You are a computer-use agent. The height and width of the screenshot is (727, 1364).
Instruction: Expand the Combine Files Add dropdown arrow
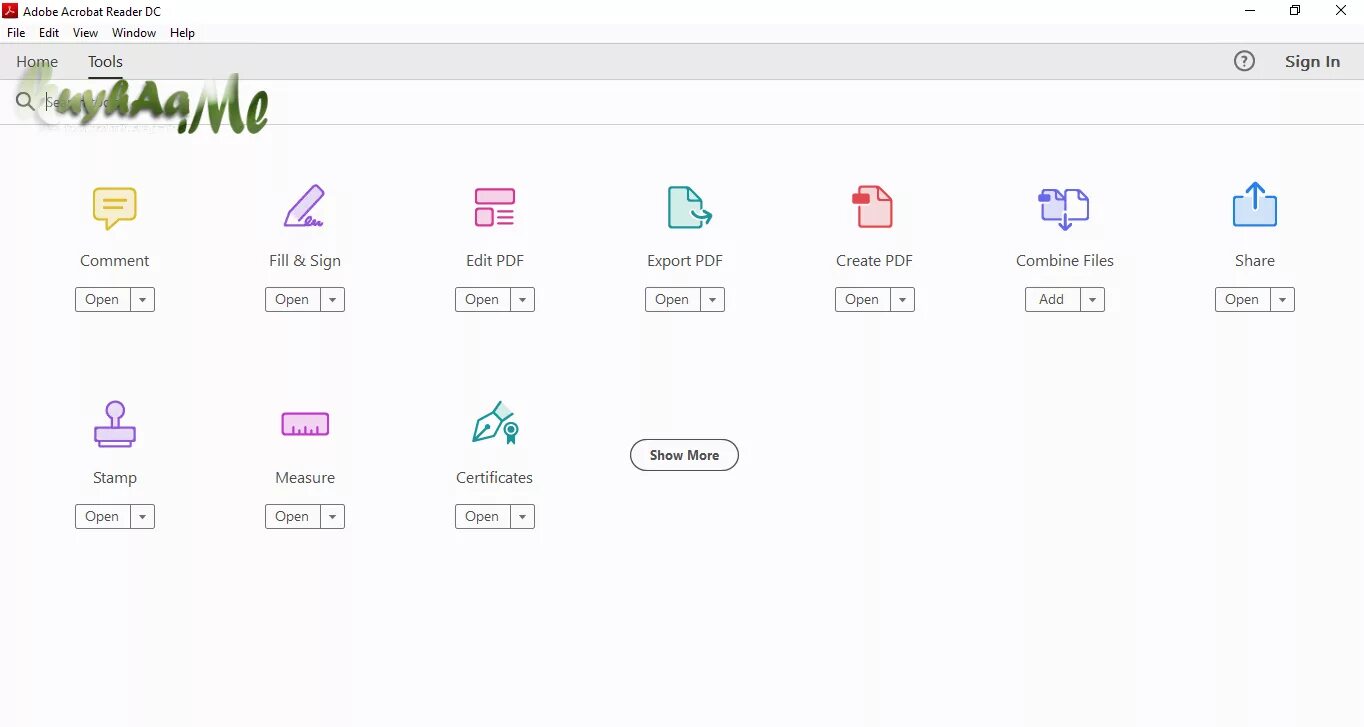[1093, 300]
